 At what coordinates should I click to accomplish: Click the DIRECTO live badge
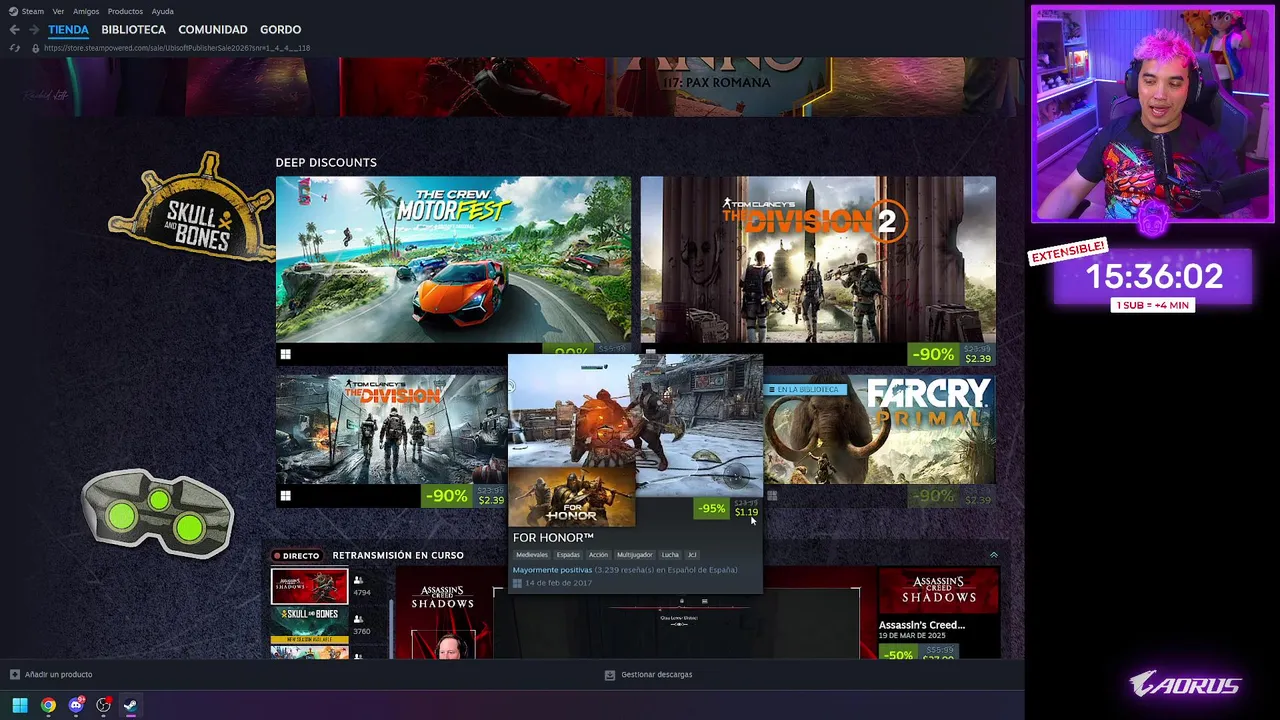pyautogui.click(x=296, y=555)
